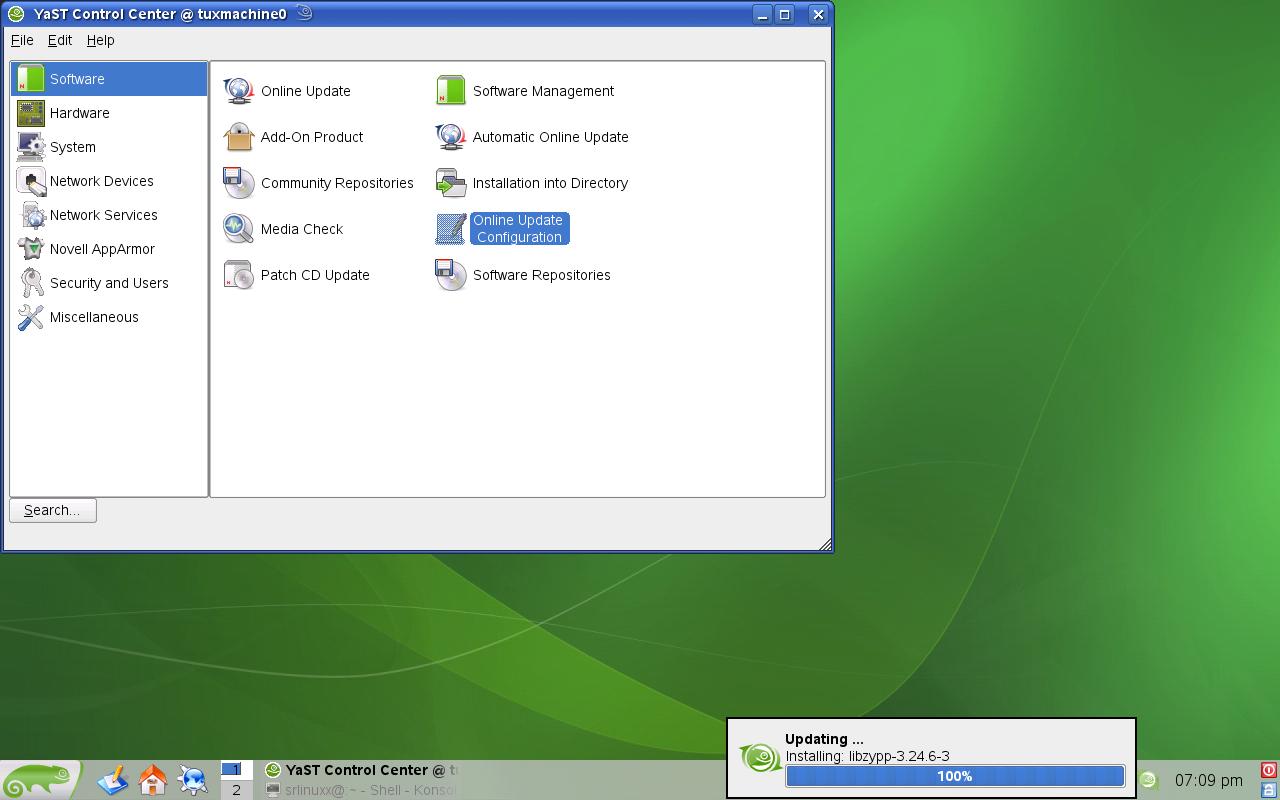Screen dimensions: 1280x800
Task: Open the Software Repositories icon
Action: coord(451,275)
